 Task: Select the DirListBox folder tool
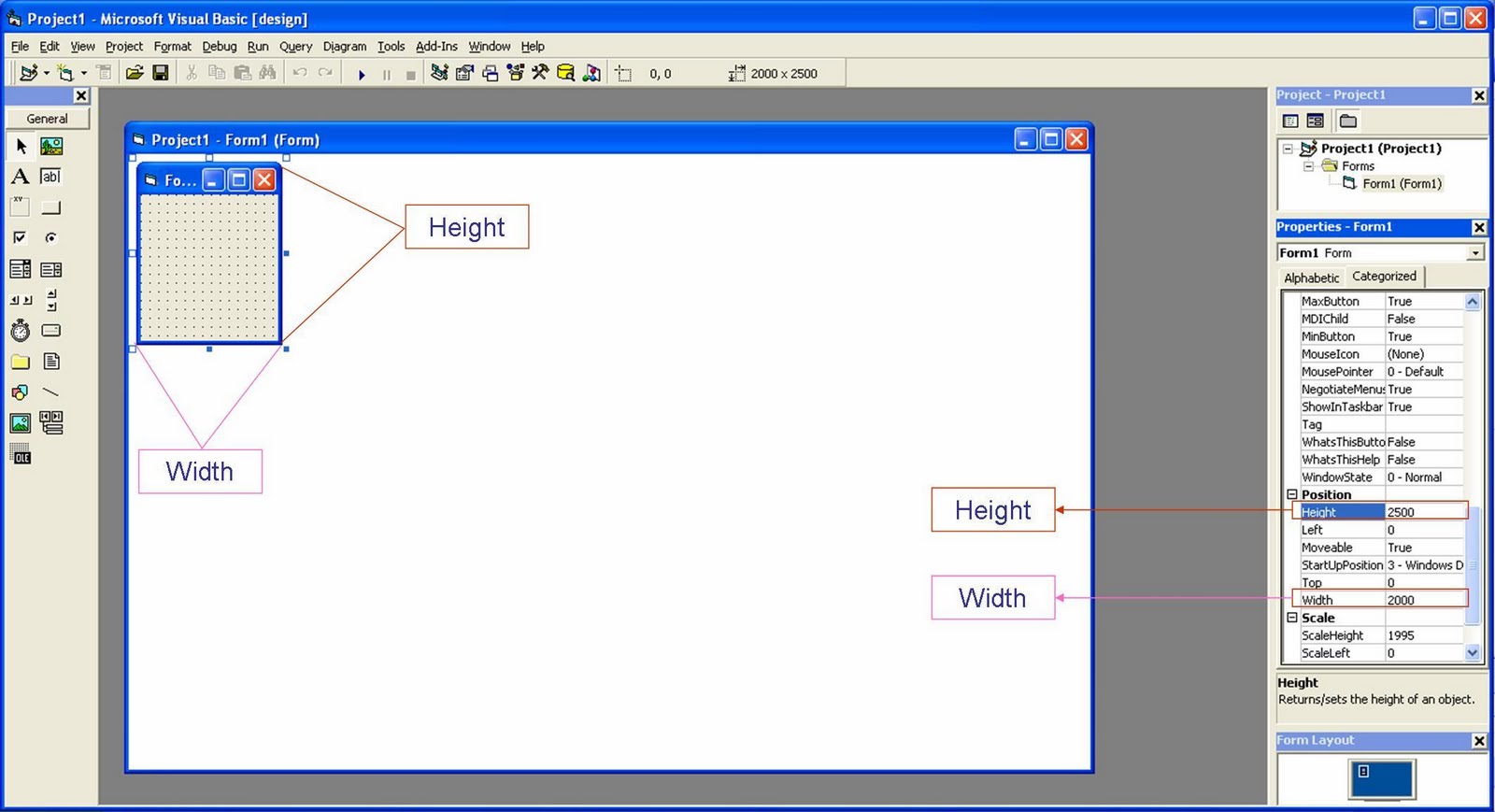21,362
